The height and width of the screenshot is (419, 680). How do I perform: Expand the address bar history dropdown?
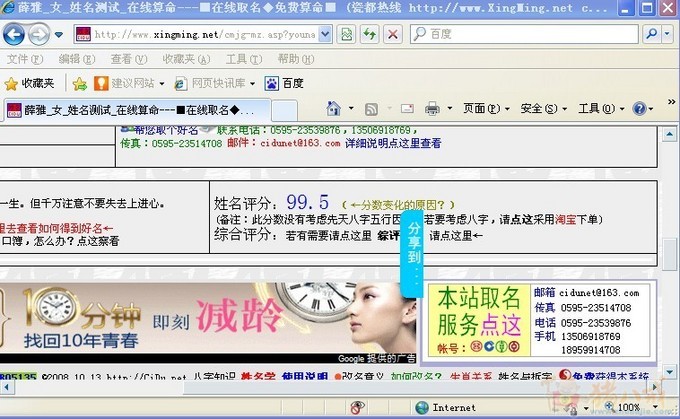coord(325,34)
